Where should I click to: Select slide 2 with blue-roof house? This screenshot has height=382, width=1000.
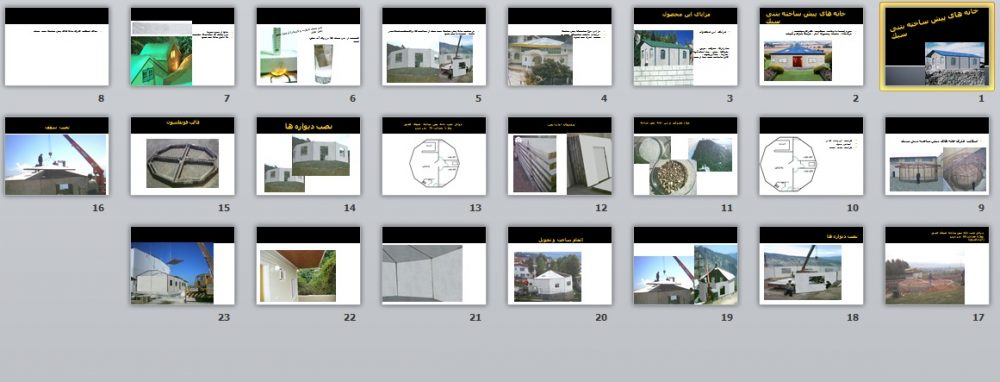(811, 47)
